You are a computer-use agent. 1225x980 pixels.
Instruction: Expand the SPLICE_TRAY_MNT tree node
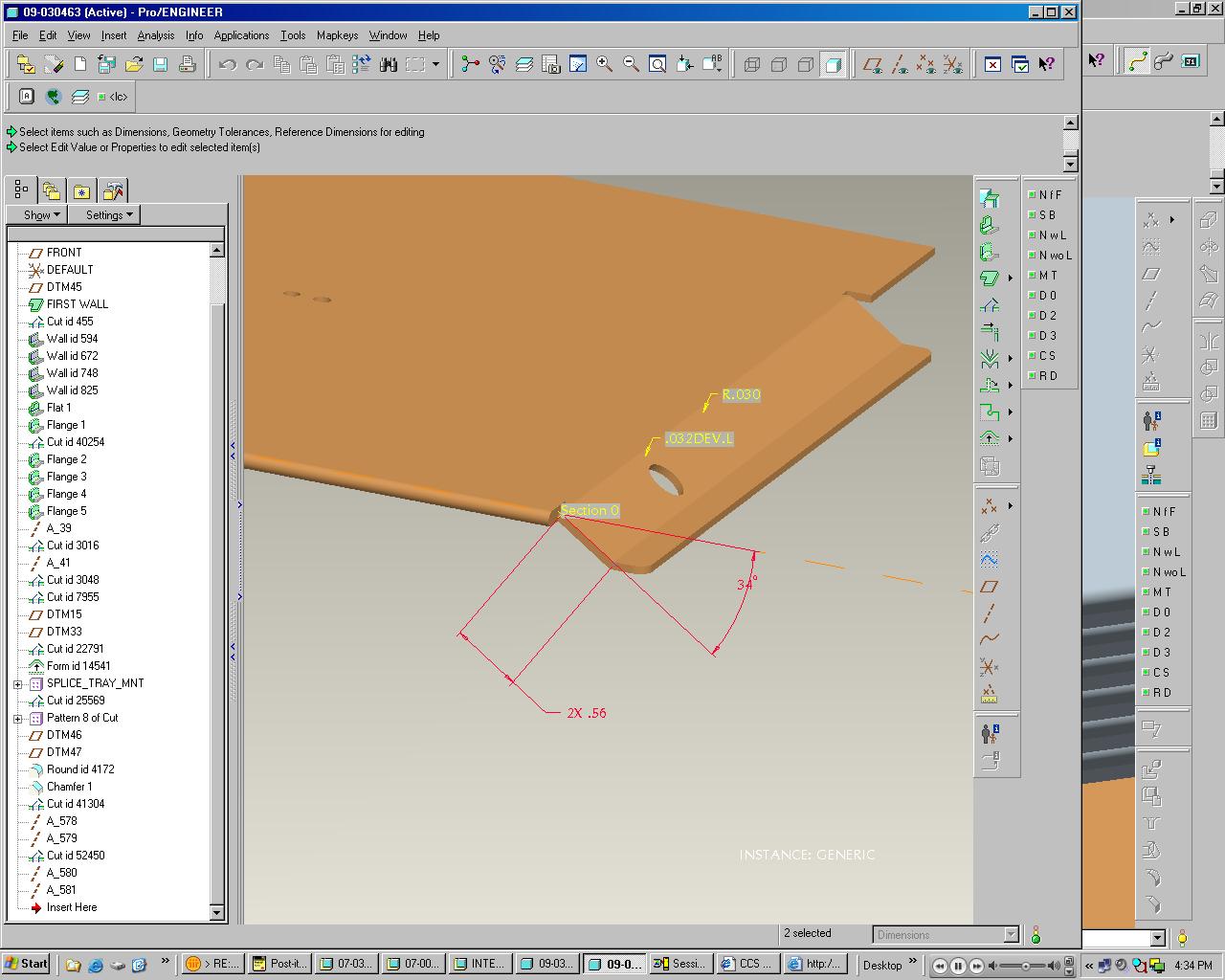18,683
